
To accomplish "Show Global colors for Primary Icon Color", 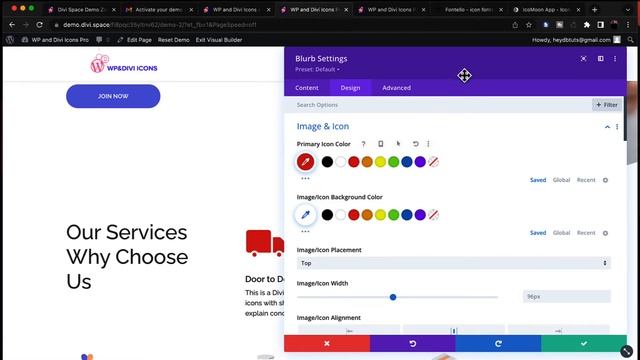I will (561, 180).
